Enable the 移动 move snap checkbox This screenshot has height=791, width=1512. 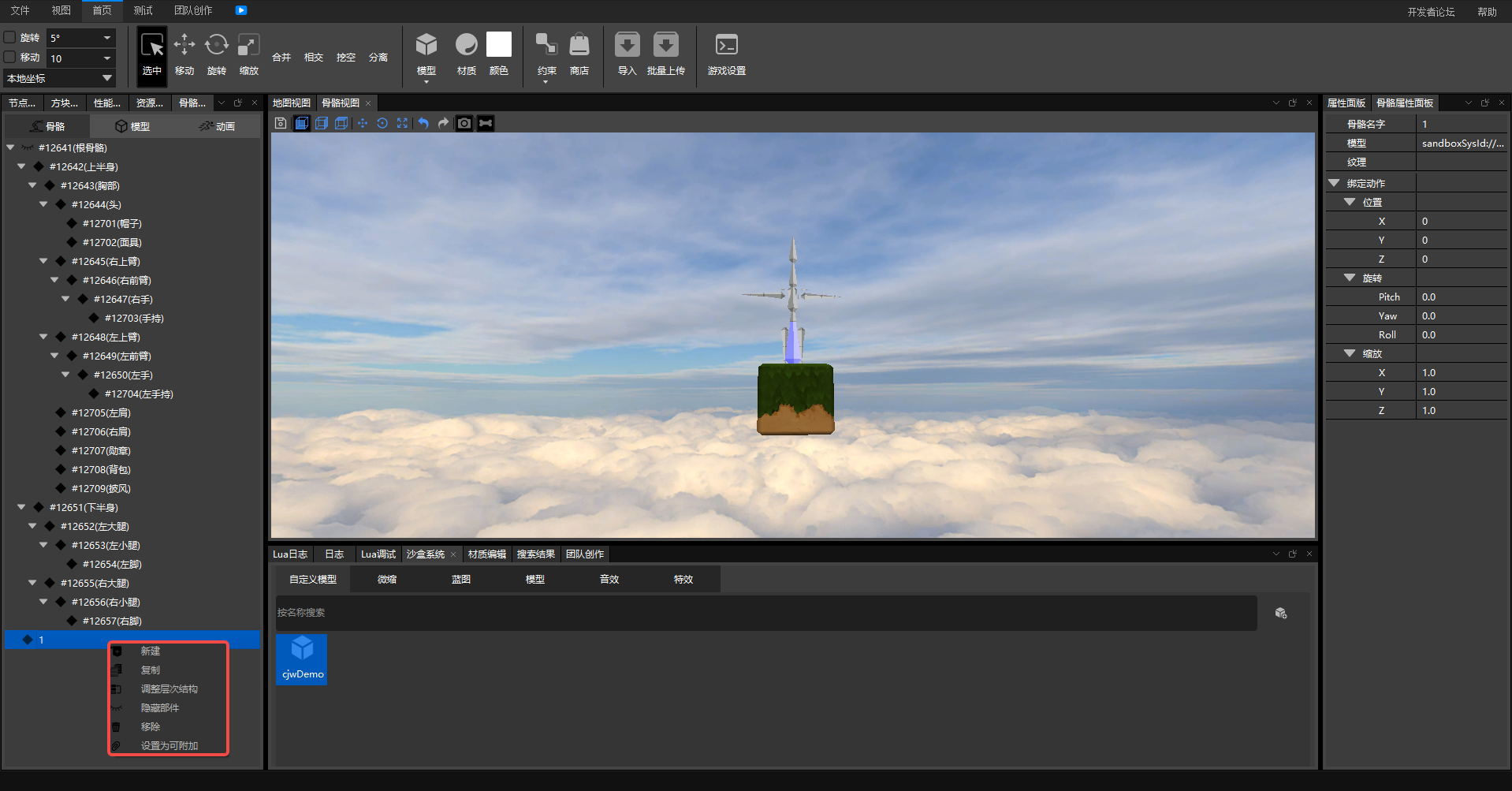[10, 58]
